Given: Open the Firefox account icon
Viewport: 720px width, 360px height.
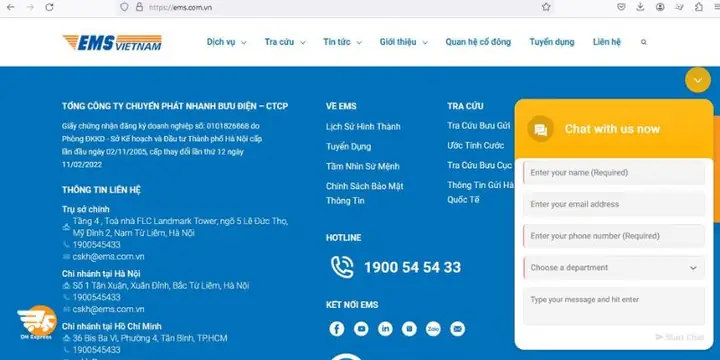Looking at the screenshot, I should click(x=660, y=7).
